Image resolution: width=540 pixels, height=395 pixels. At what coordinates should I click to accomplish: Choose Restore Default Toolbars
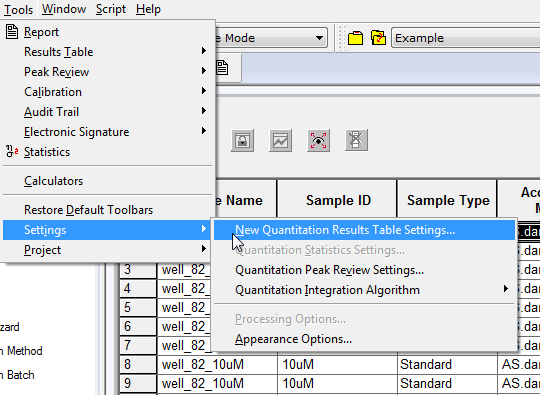(x=107, y=210)
